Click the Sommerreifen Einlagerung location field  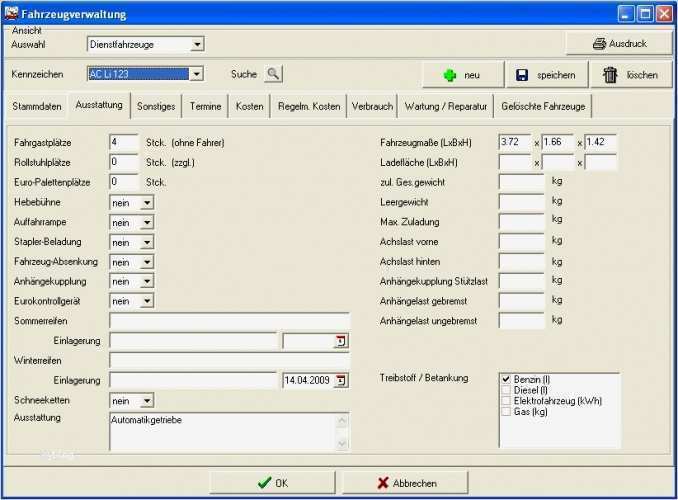pos(193,341)
